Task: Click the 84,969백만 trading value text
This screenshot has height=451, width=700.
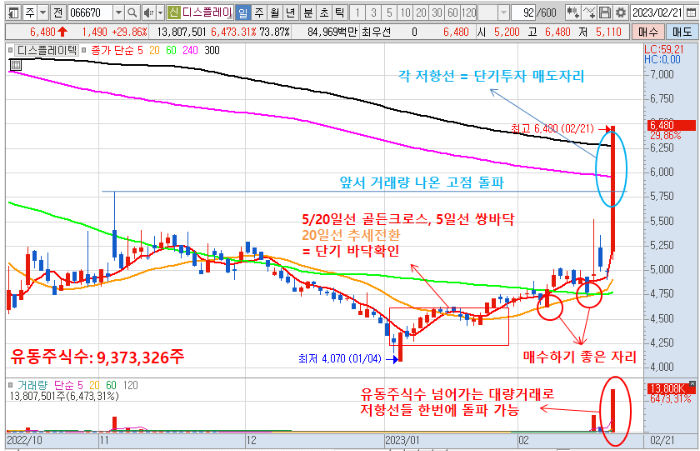Action: pos(333,32)
